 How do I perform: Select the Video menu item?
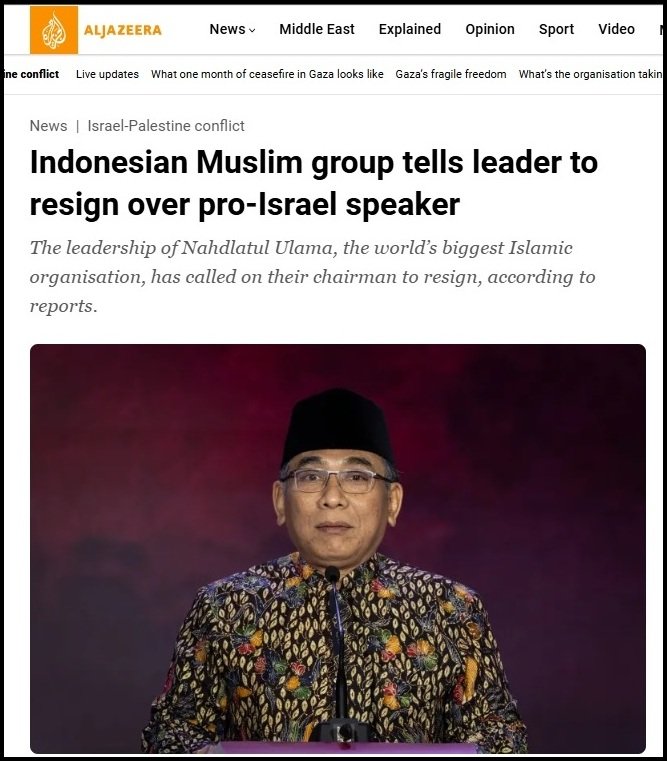(616, 29)
